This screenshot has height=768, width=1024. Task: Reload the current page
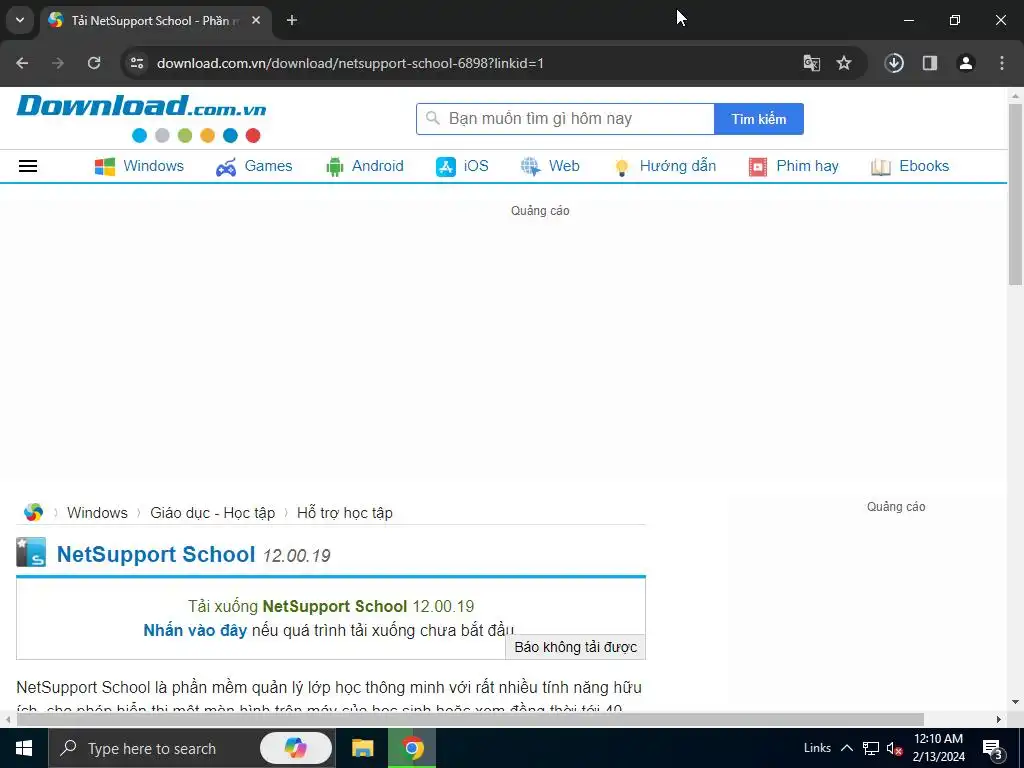tap(94, 63)
